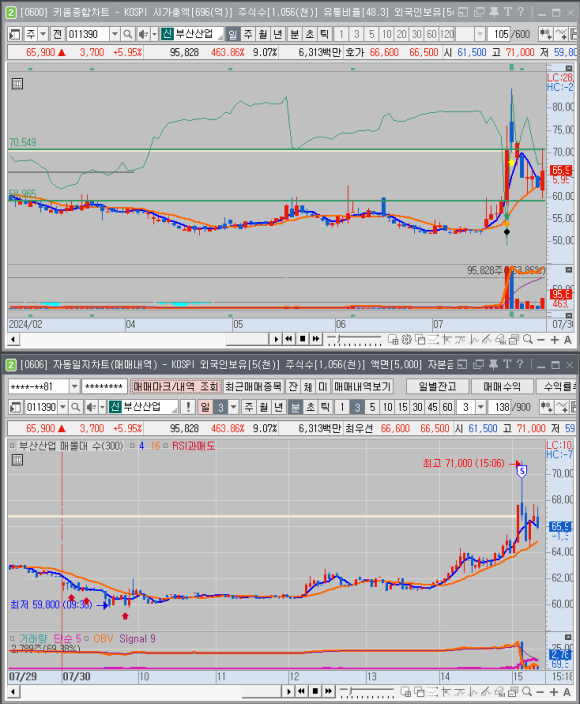This screenshot has width=580, height=704.
Task: Click left panel toggle icon in top chart toolbar
Action: pyautogui.click(x=15, y=34)
